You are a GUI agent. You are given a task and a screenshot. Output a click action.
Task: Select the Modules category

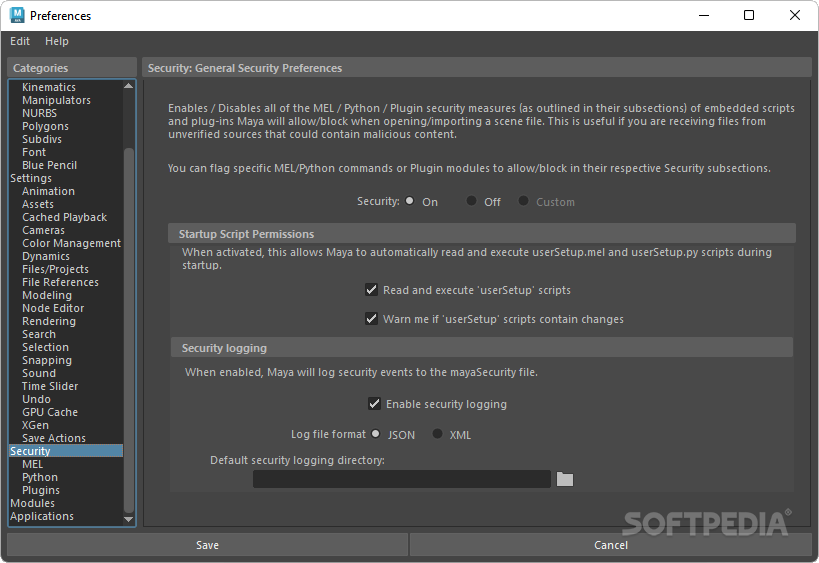[x=32, y=503]
